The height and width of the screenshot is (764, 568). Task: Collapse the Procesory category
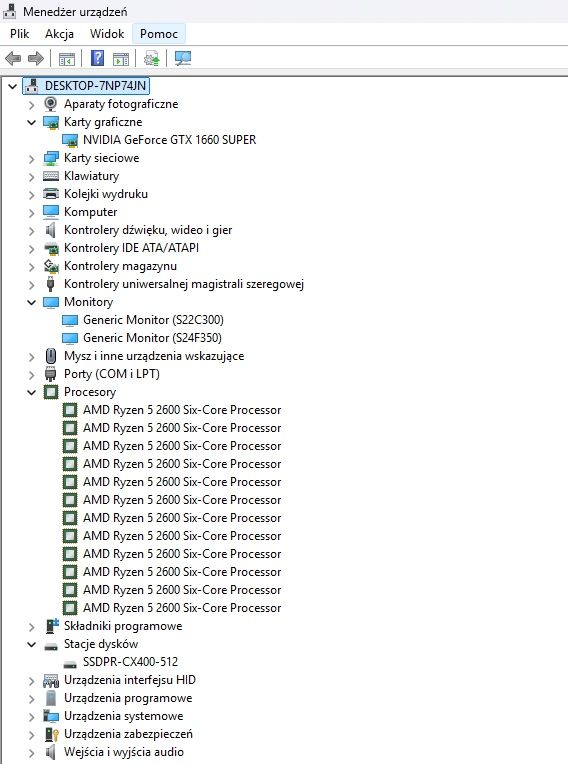[x=32, y=392]
